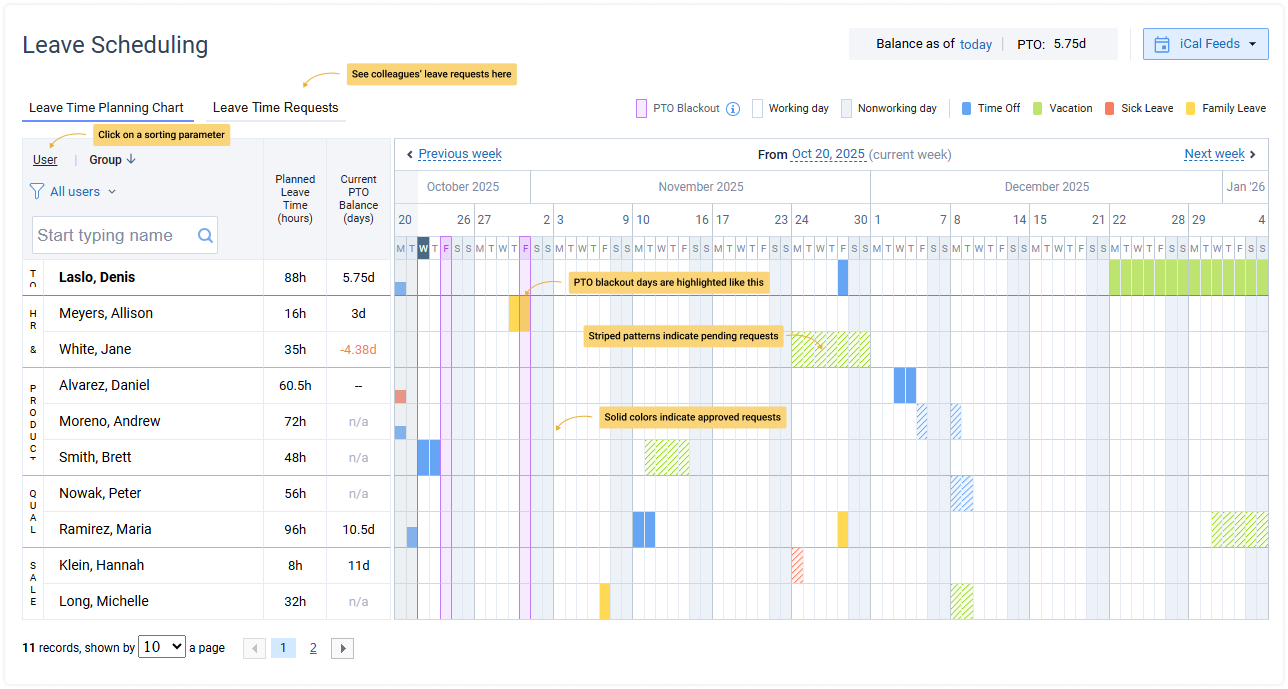The width and height of the screenshot is (1288, 689).
Task: Click the left chevron beside Previous week
Action: (x=409, y=154)
